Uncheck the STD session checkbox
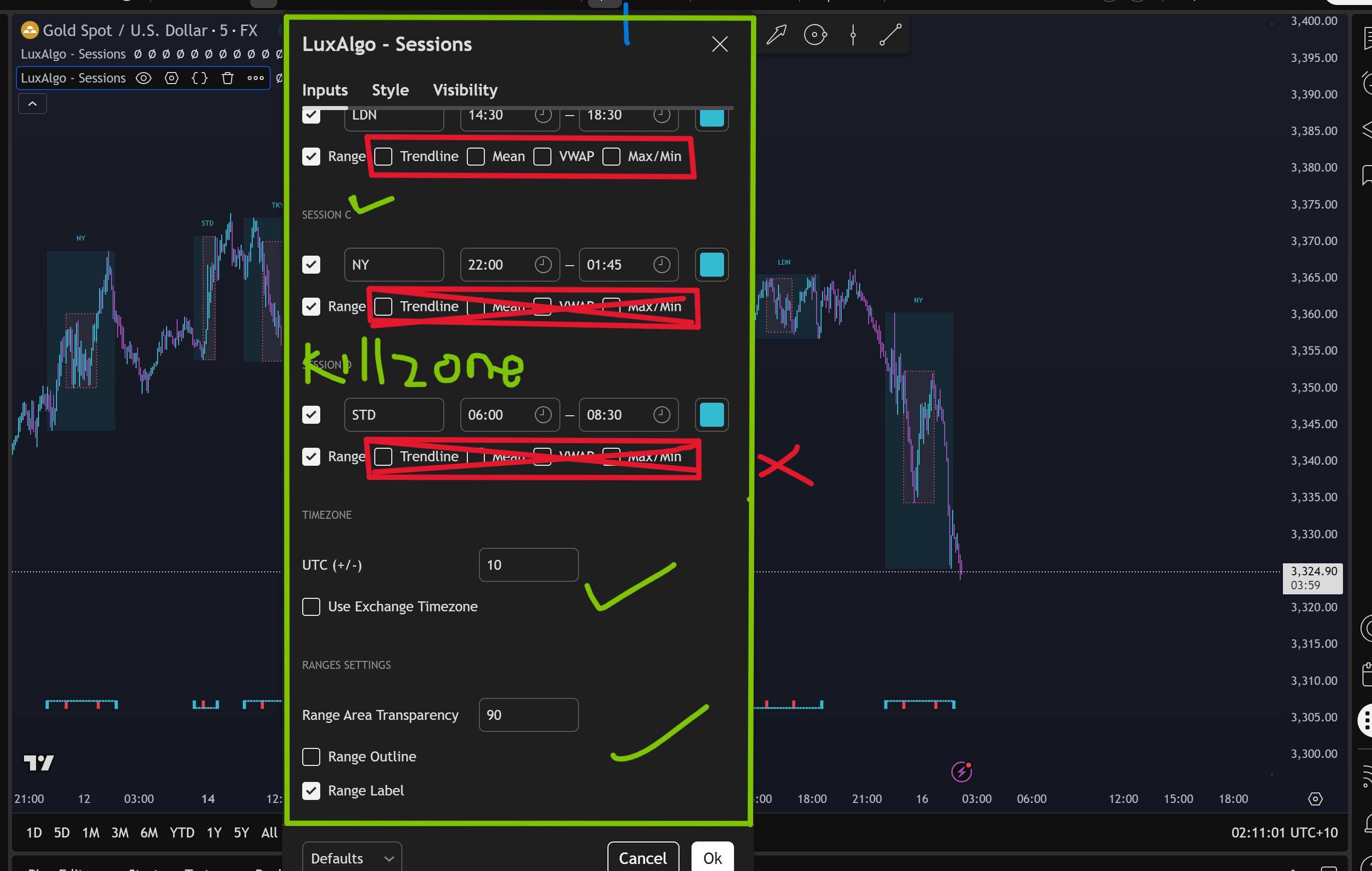Screen dimensions: 1372x871 tap(311, 415)
